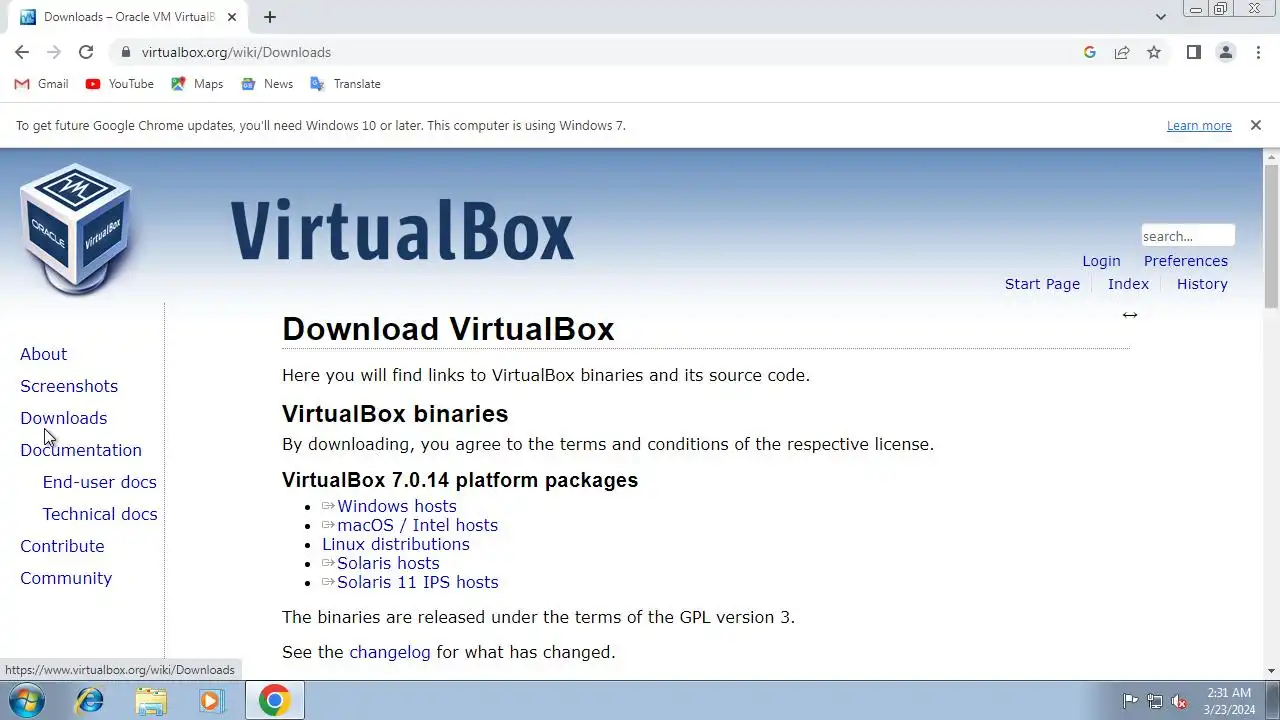The image size is (1280, 720).
Task: Click the muted volume tray icon
Action: [1180, 701]
